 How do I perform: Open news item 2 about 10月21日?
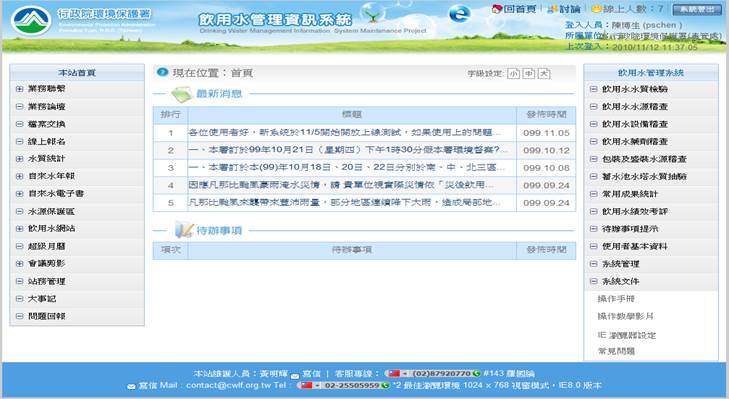click(x=348, y=150)
